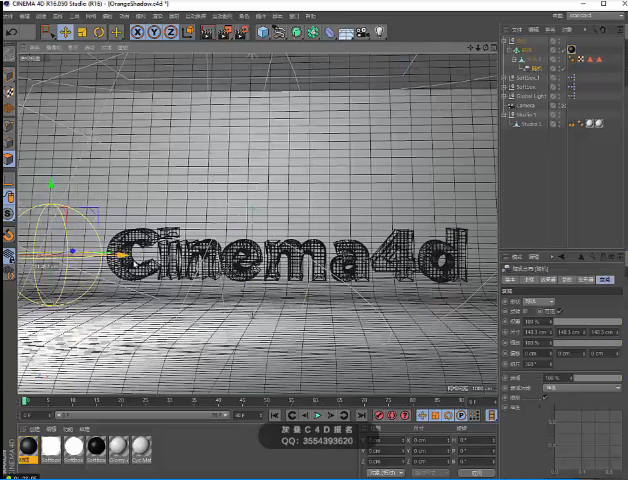Open the green generators icon

coord(296,32)
